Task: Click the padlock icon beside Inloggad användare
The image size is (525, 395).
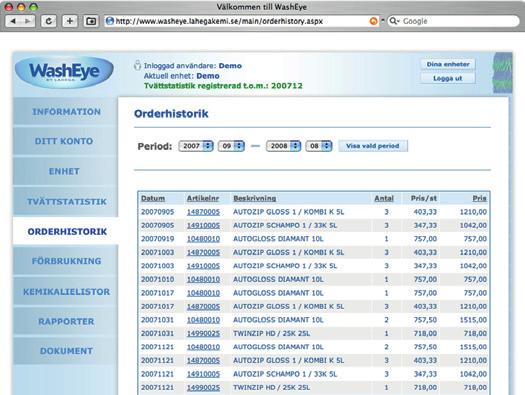Action: pos(137,65)
